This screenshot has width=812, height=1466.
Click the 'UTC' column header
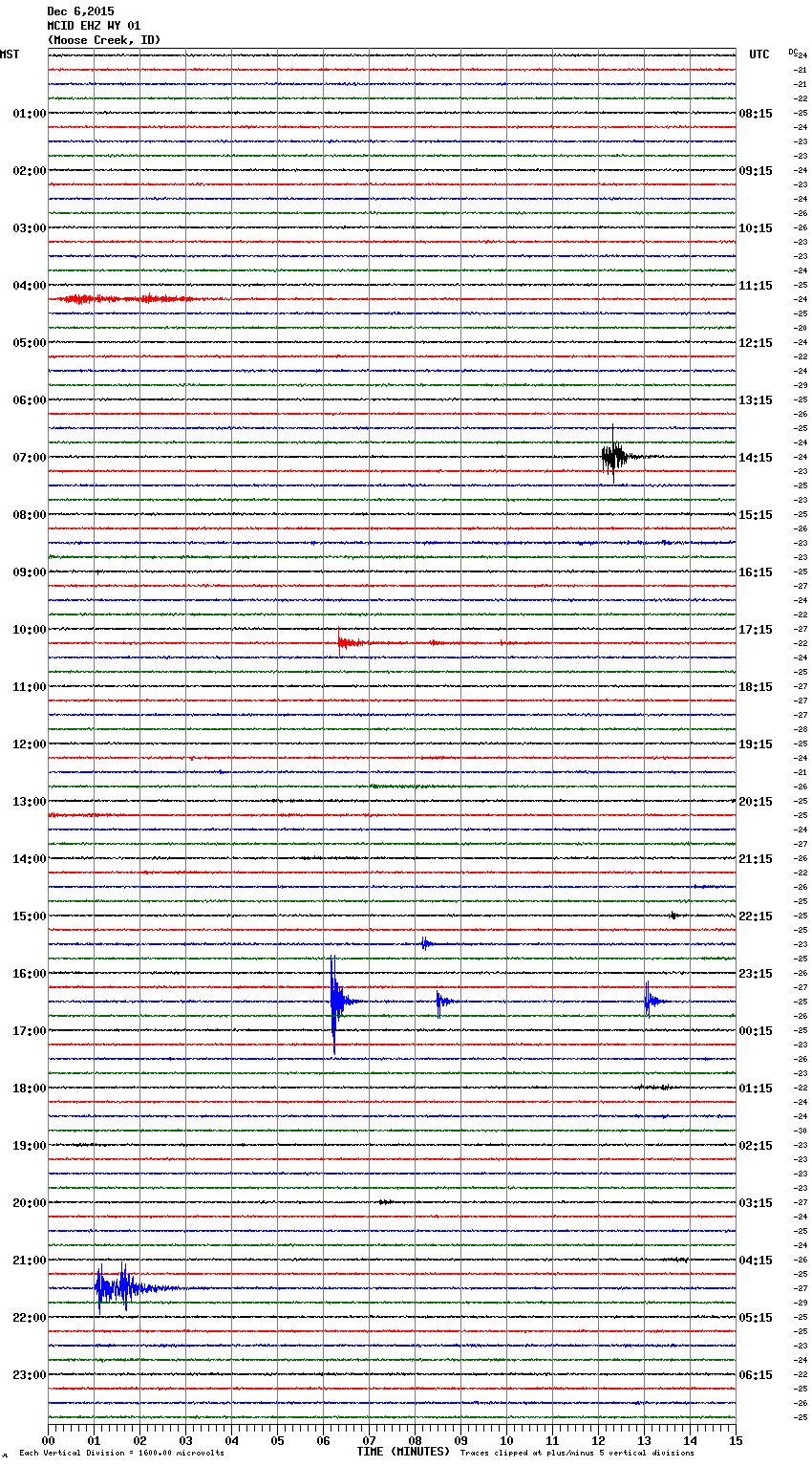click(759, 54)
